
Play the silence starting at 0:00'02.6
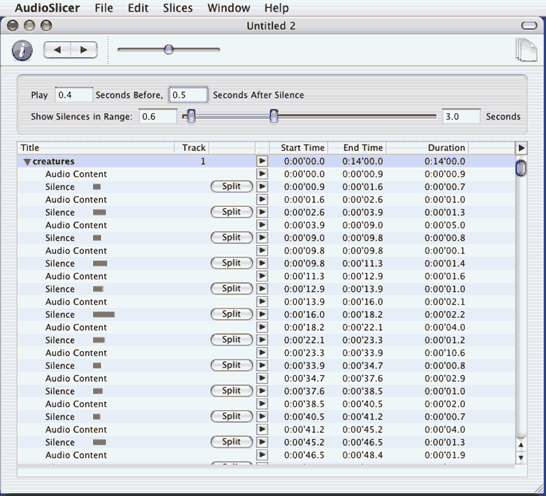(262, 212)
